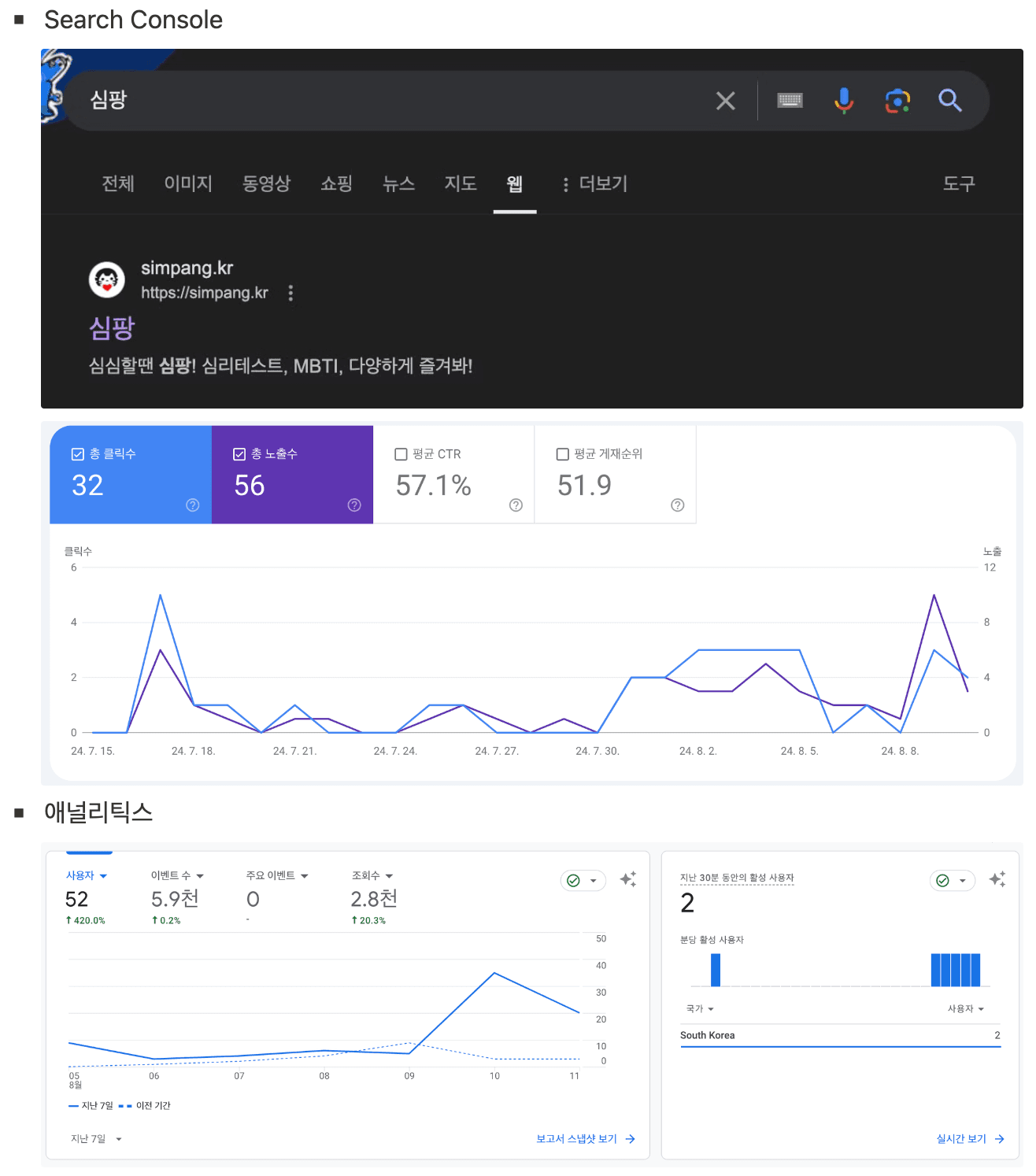Image resolution: width=1036 pixels, height=1176 pixels.
Task: Open three-dot menu beside simpang.kr URL
Action: click(x=290, y=293)
